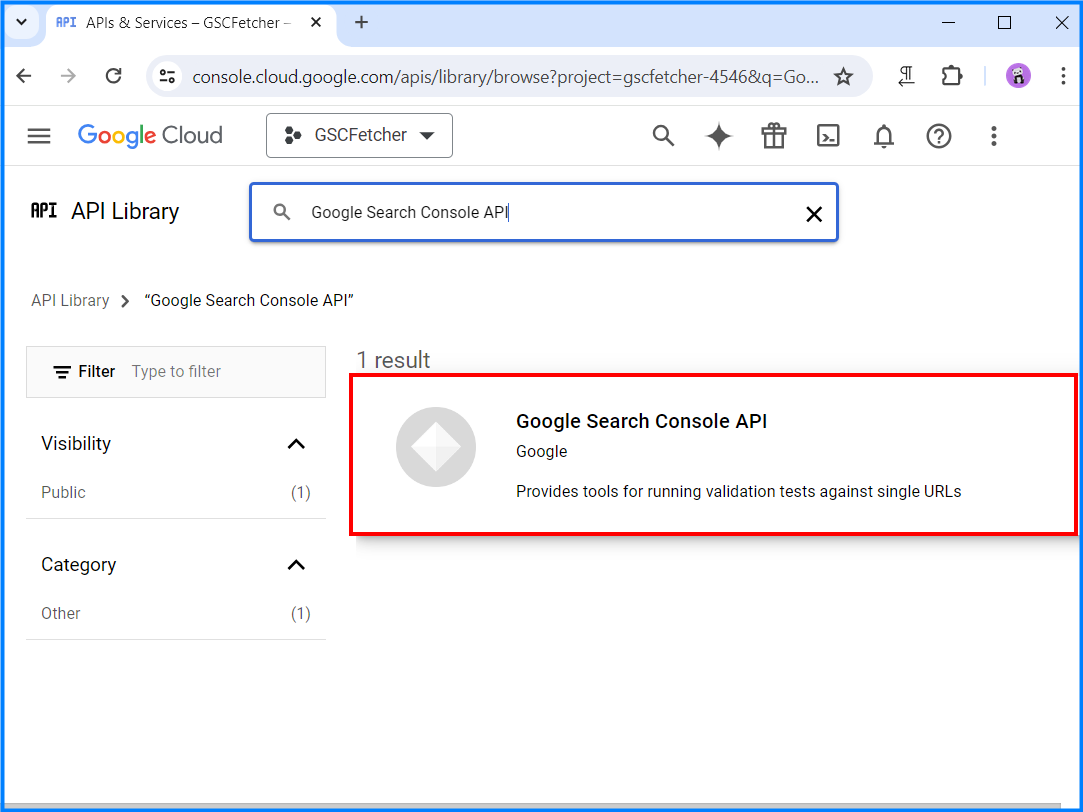Open the console more options menu
The image size is (1083, 812).
tap(993, 136)
